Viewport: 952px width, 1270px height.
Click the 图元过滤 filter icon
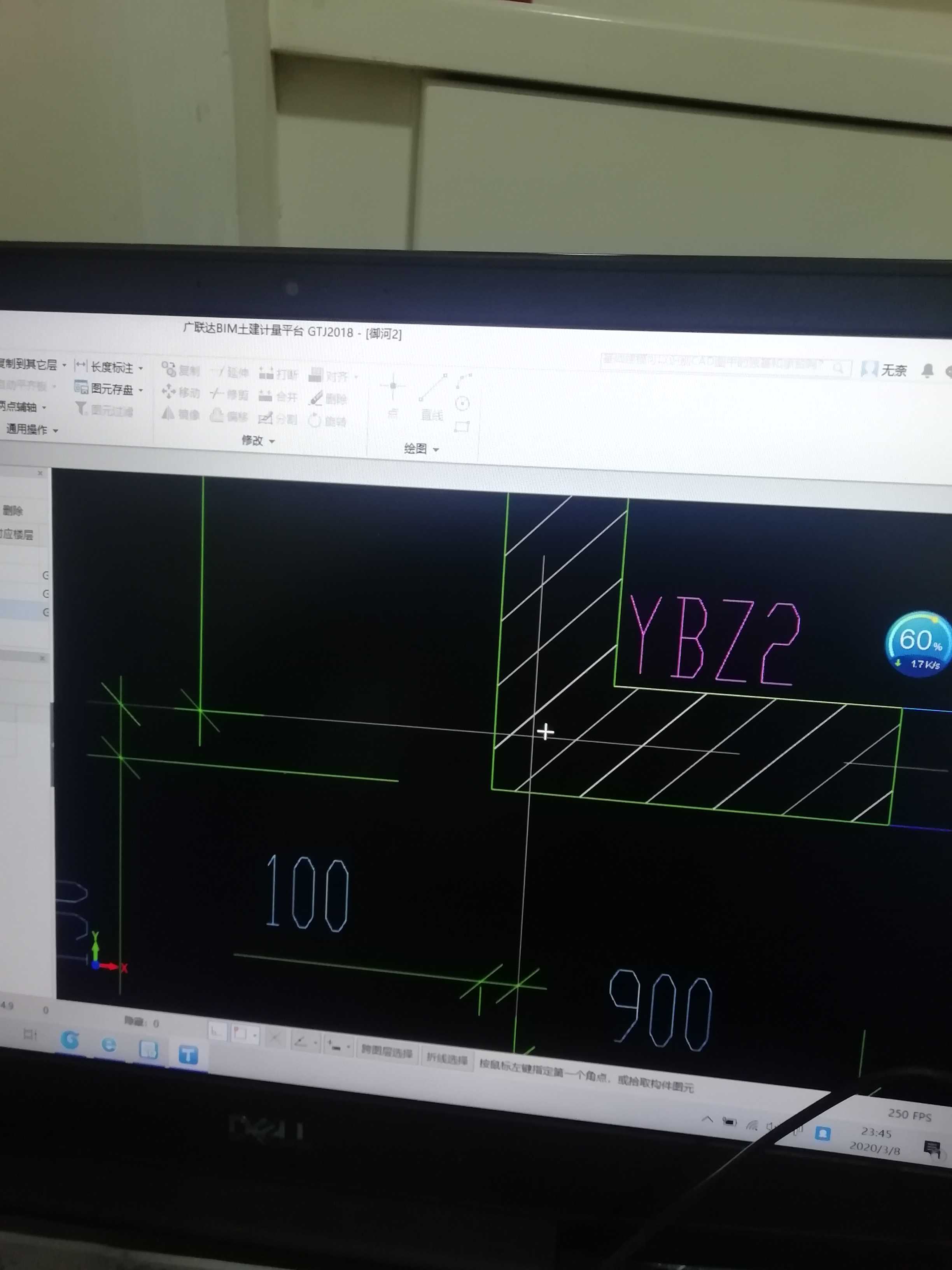(x=81, y=408)
